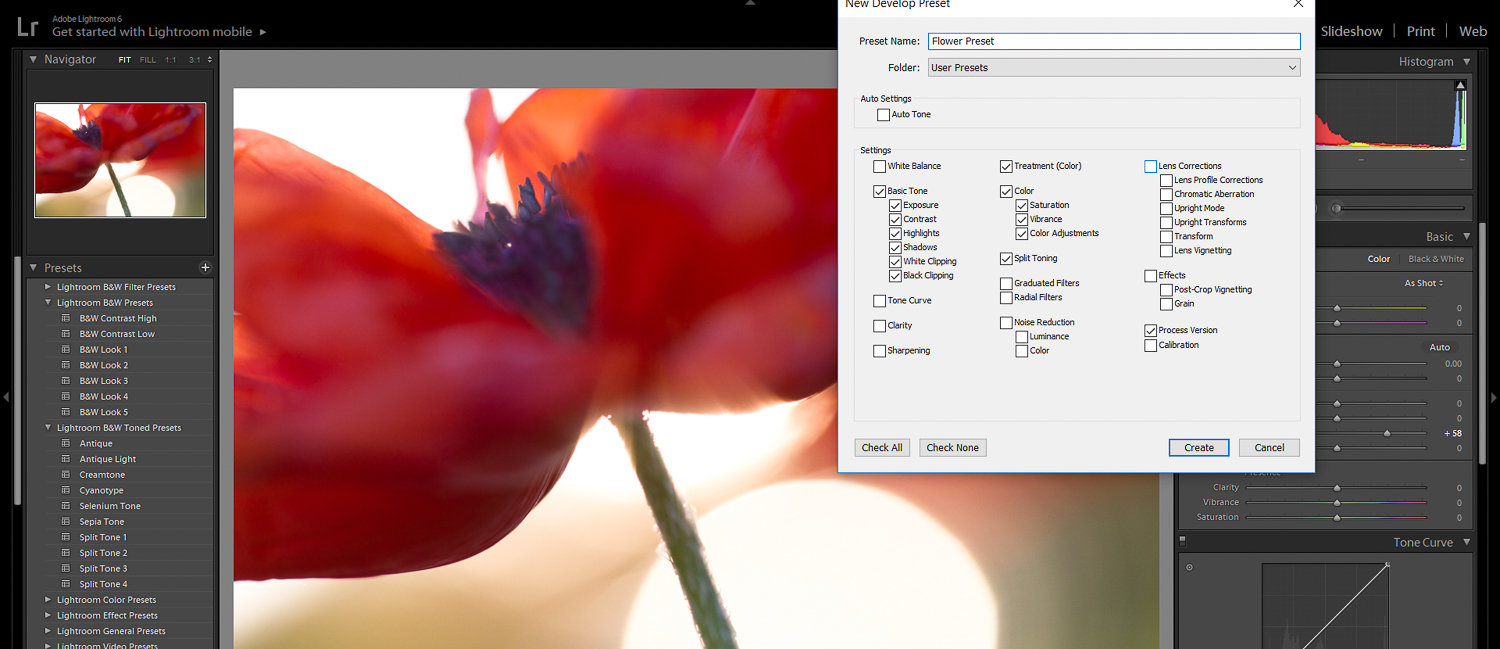Check the Graduated Filters checkbox

pyautogui.click(x=1006, y=283)
